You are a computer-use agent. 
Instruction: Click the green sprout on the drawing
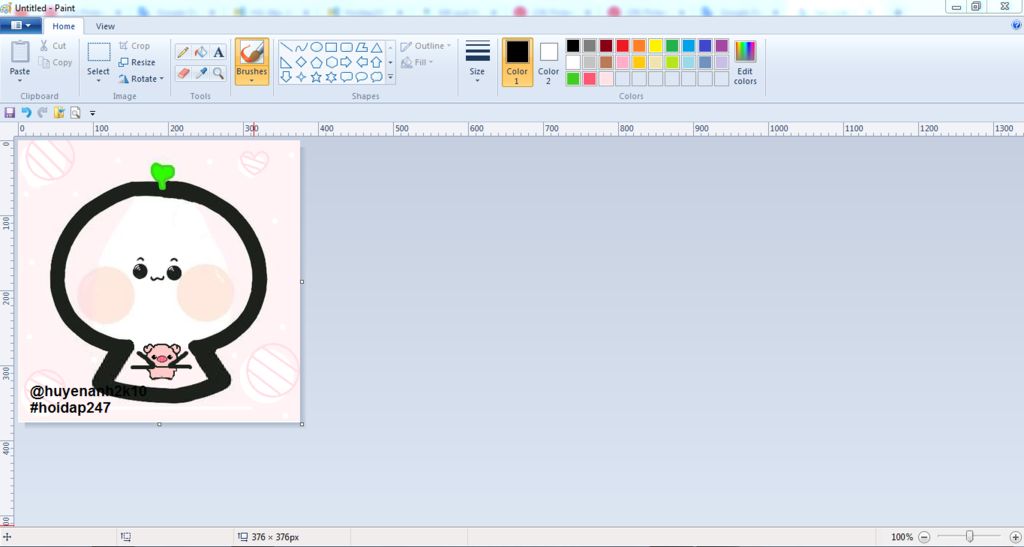162,175
